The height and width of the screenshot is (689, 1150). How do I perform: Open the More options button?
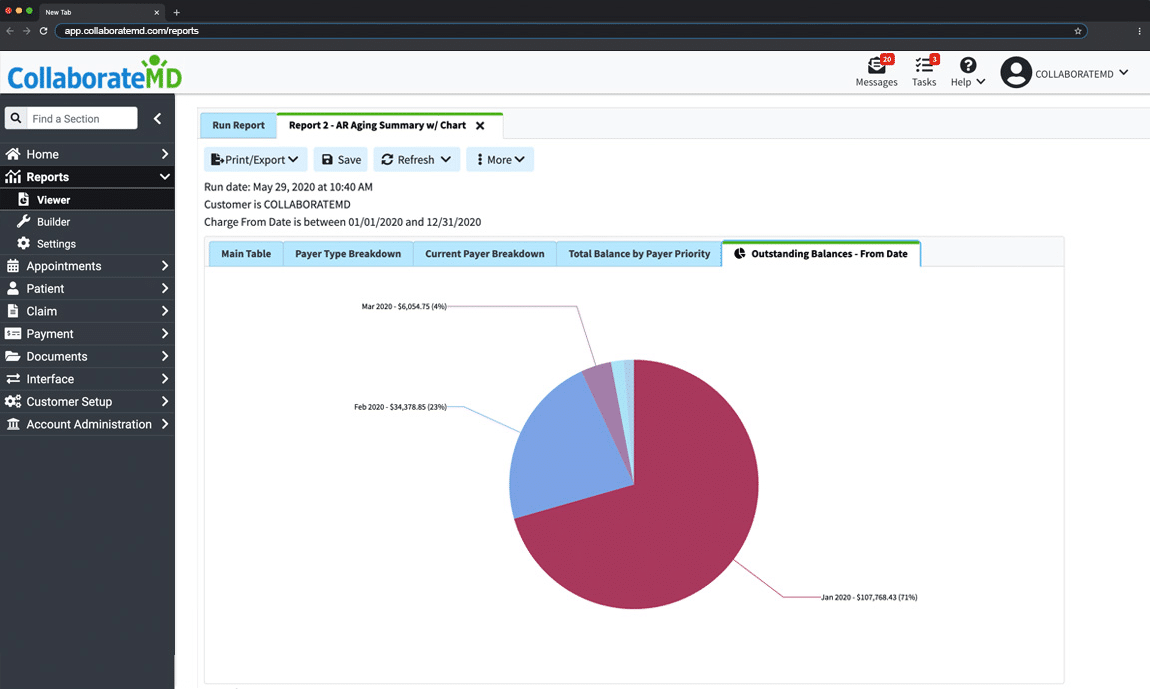click(499, 159)
